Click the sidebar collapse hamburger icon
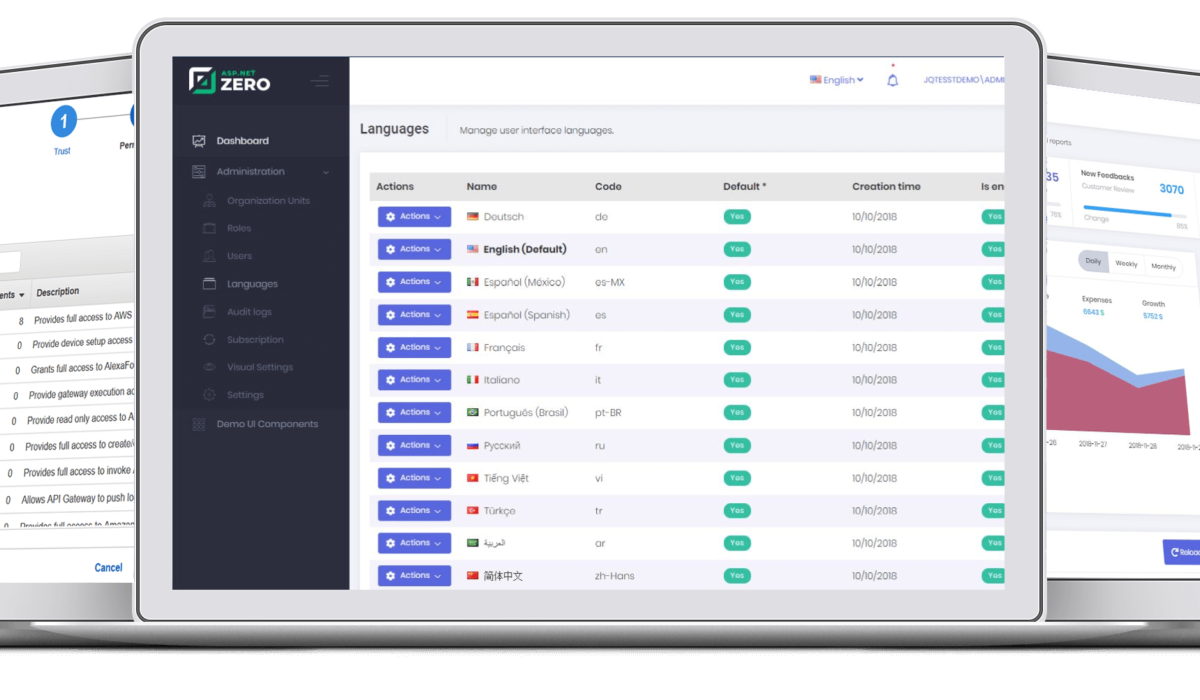 pos(319,81)
